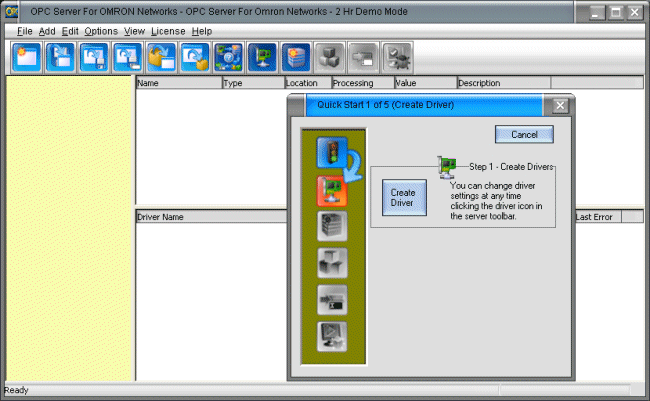Viewport: 650px width, 401px height.
Task: Click the window-to-drive toolbar icon
Action: [x=128, y=57]
